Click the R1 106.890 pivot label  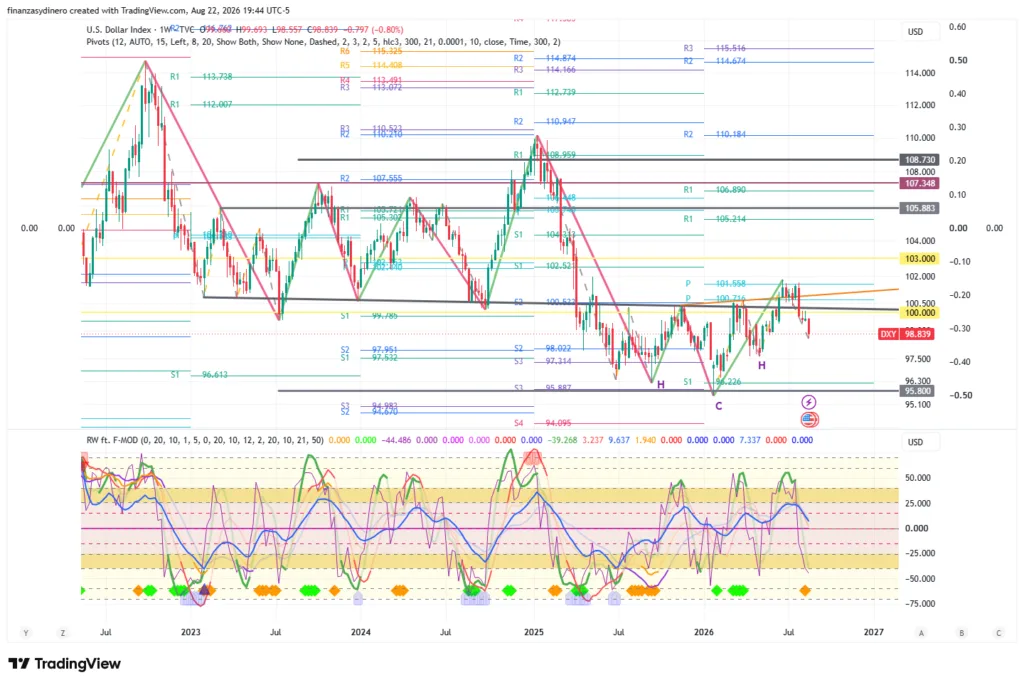point(714,190)
